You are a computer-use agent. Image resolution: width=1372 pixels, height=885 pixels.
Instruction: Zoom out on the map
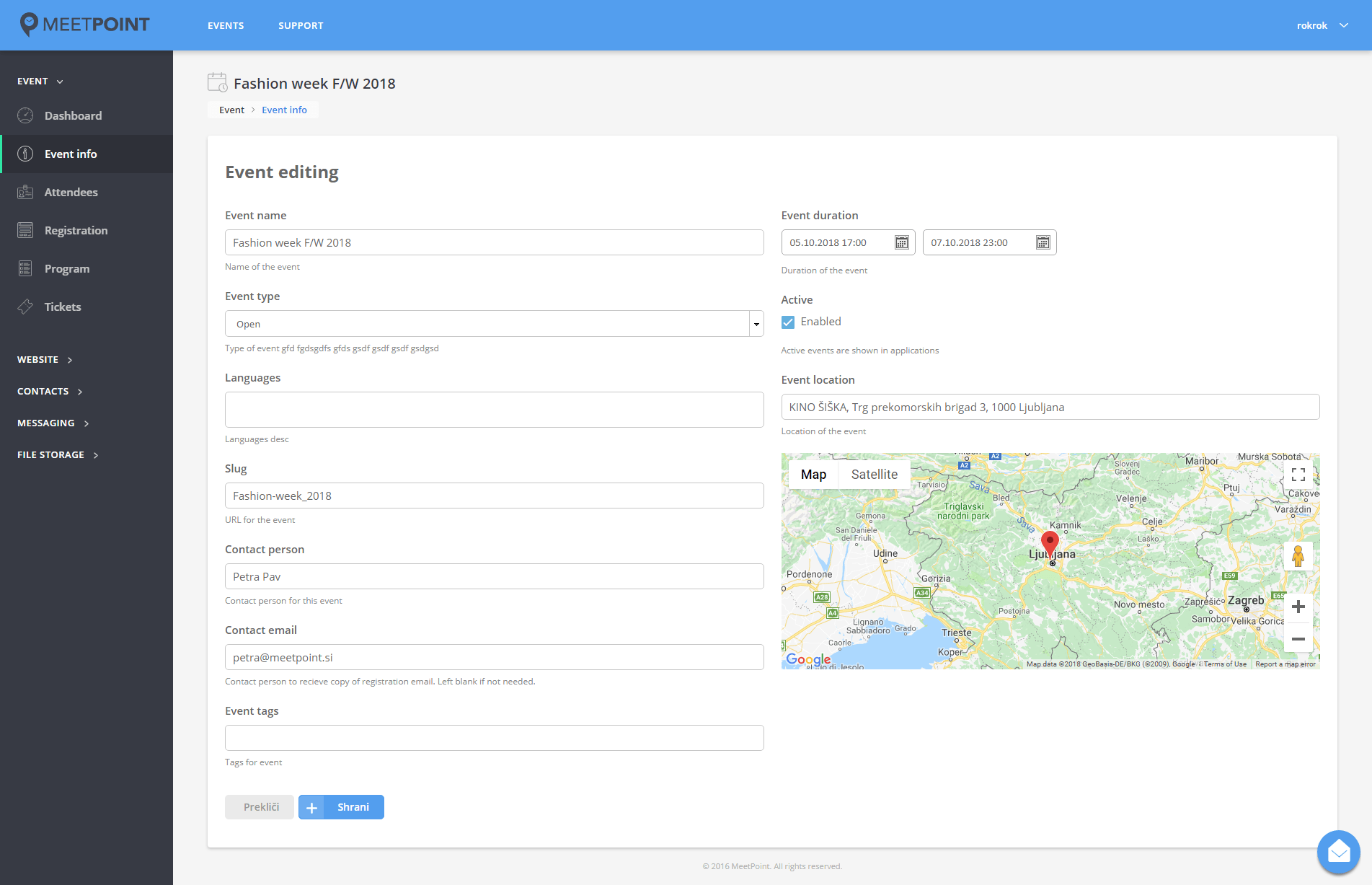(x=1298, y=639)
